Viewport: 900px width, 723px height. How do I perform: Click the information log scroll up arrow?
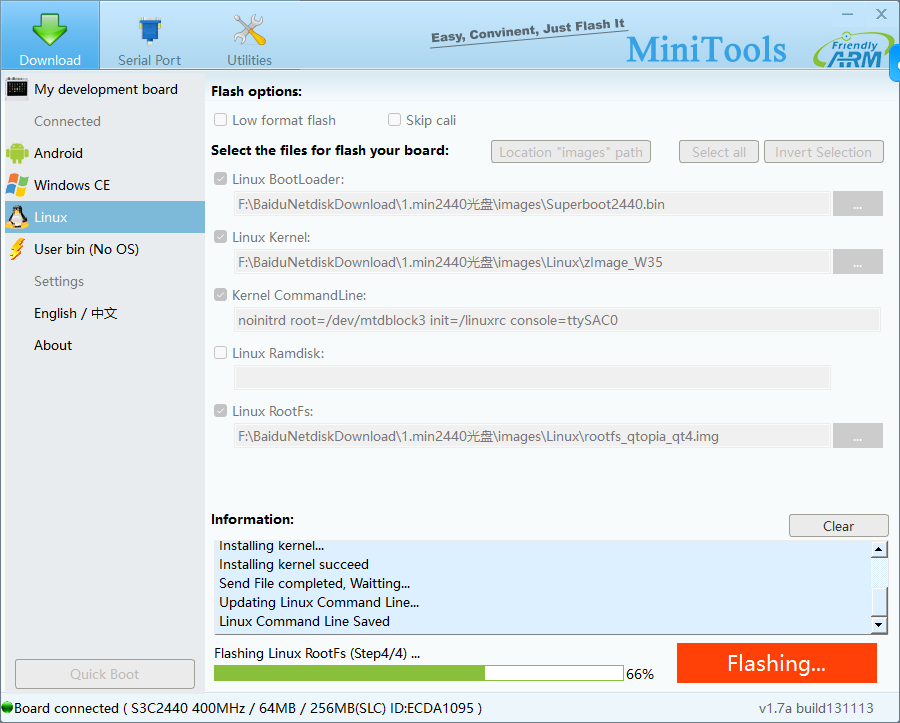coord(879,549)
